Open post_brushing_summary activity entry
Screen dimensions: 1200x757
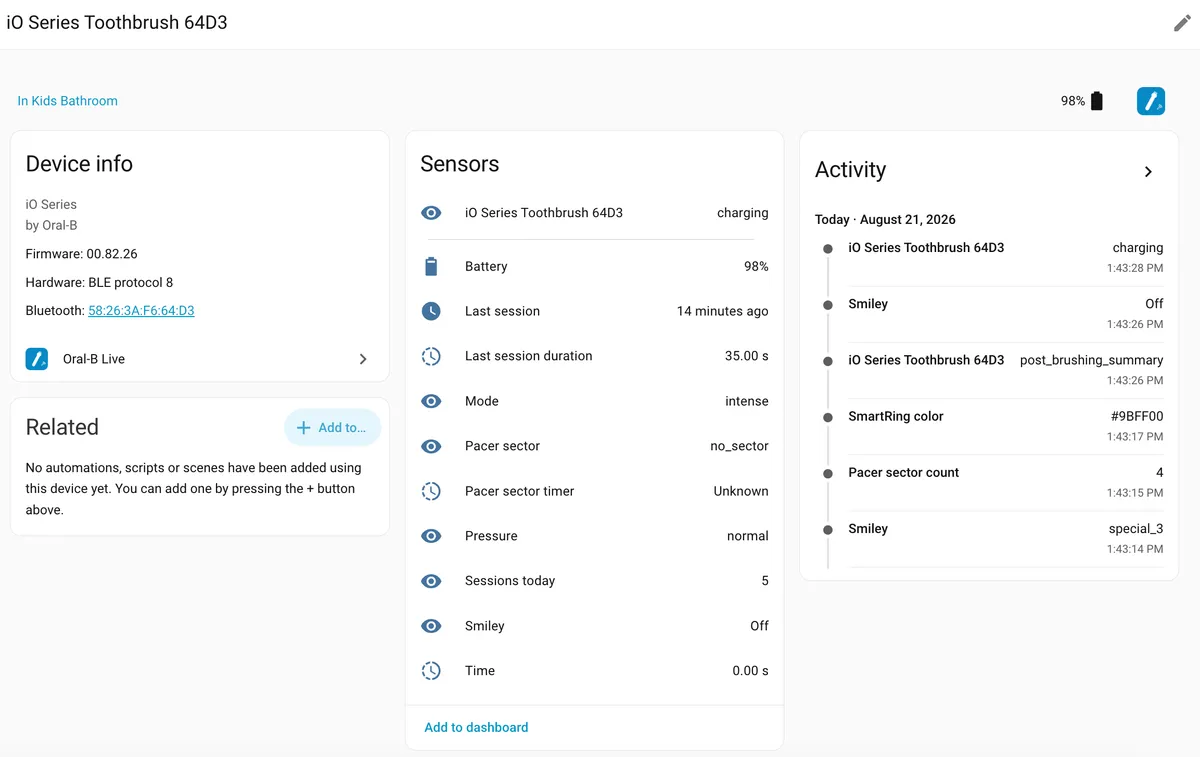point(1005,369)
